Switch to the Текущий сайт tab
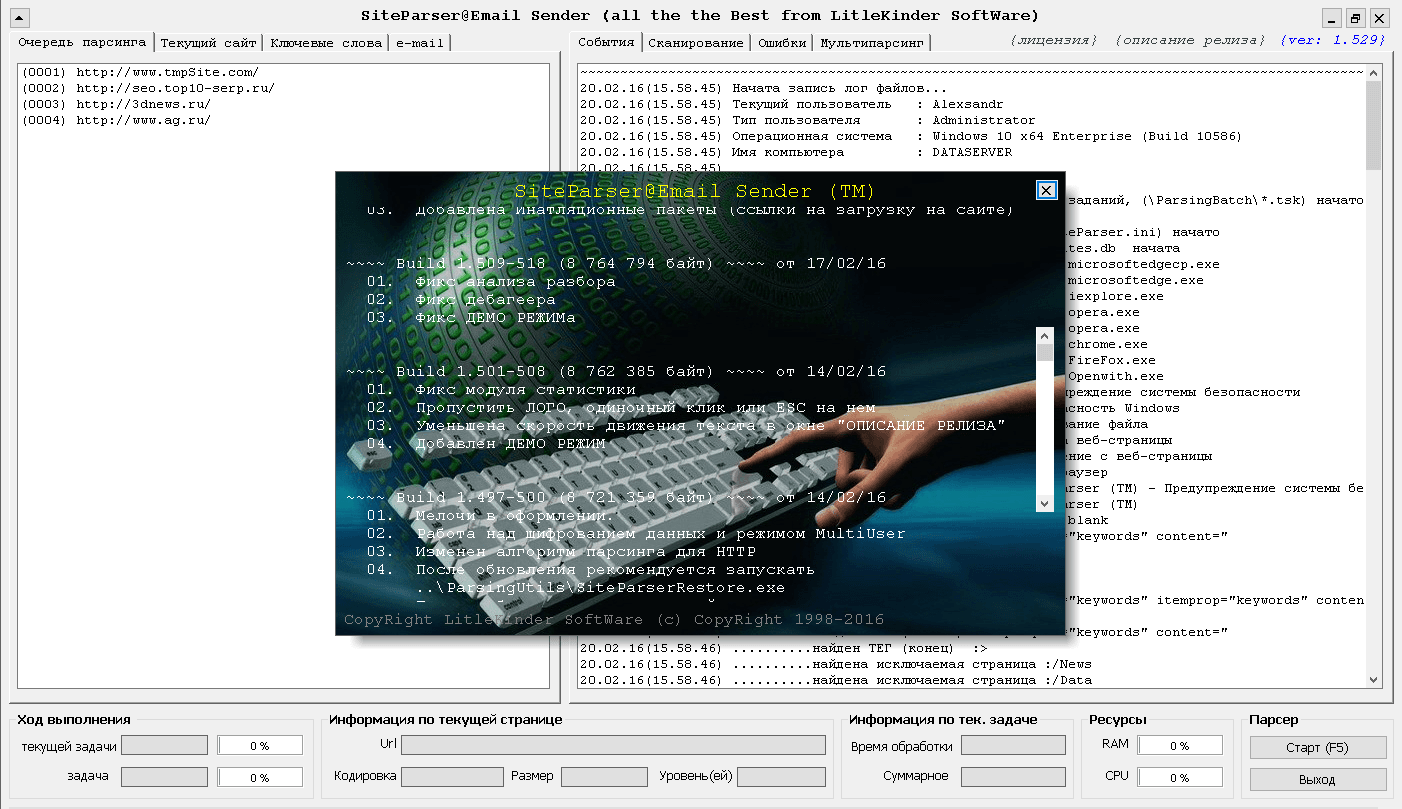 coord(209,43)
